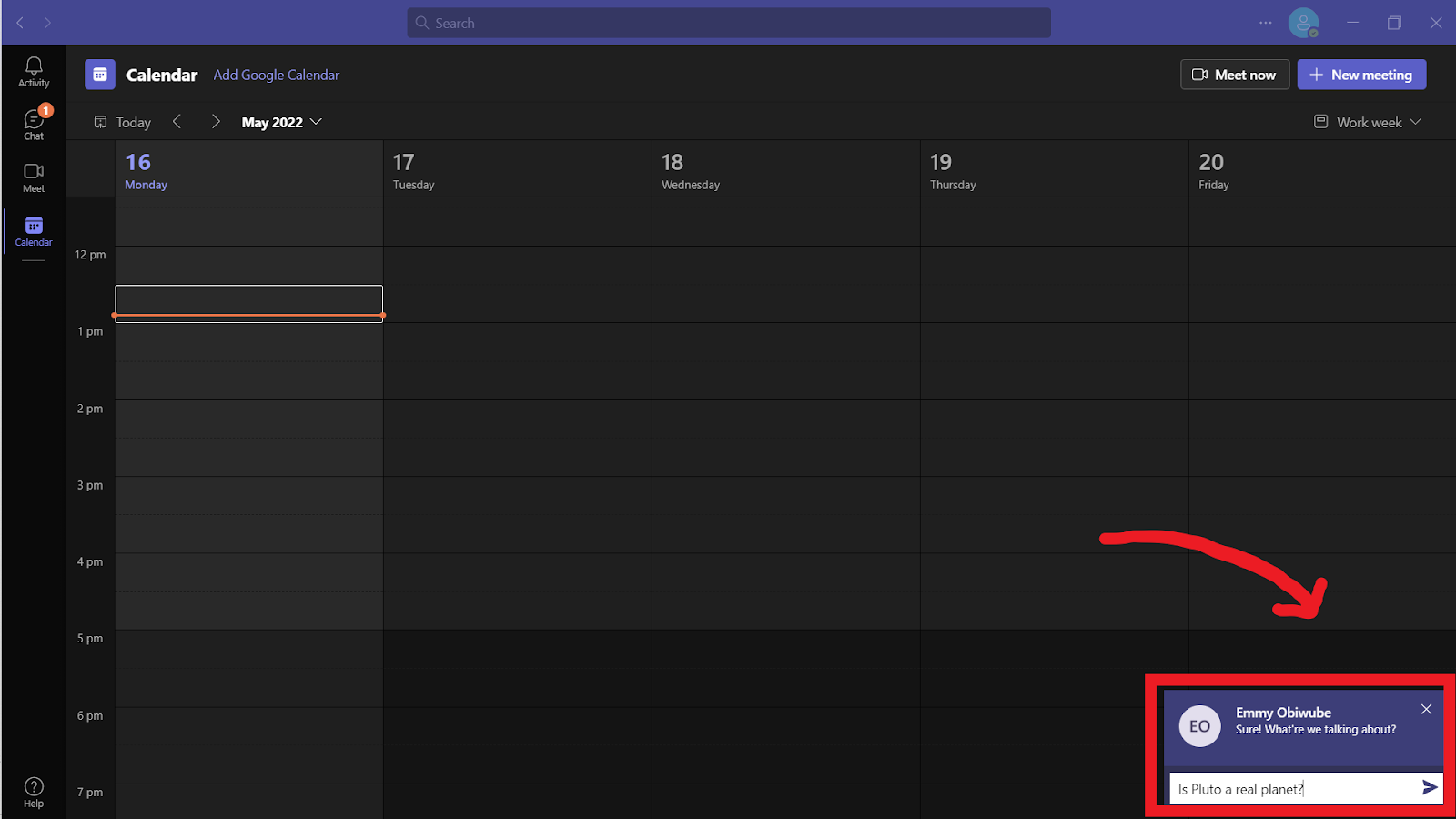Click the next week chevron
Image resolution: width=1456 pixels, height=819 pixels.
216,121
